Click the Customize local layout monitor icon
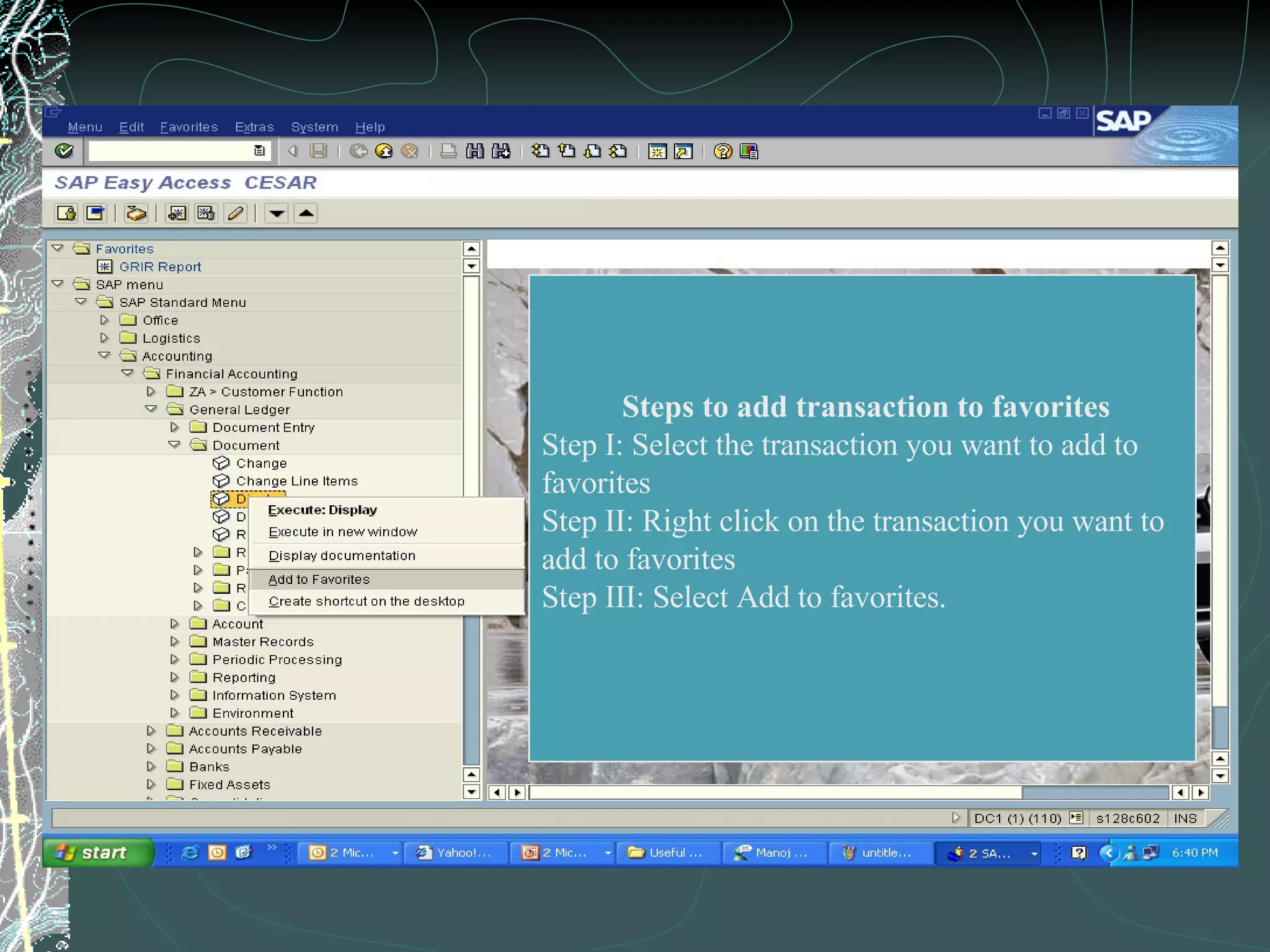 click(x=749, y=151)
